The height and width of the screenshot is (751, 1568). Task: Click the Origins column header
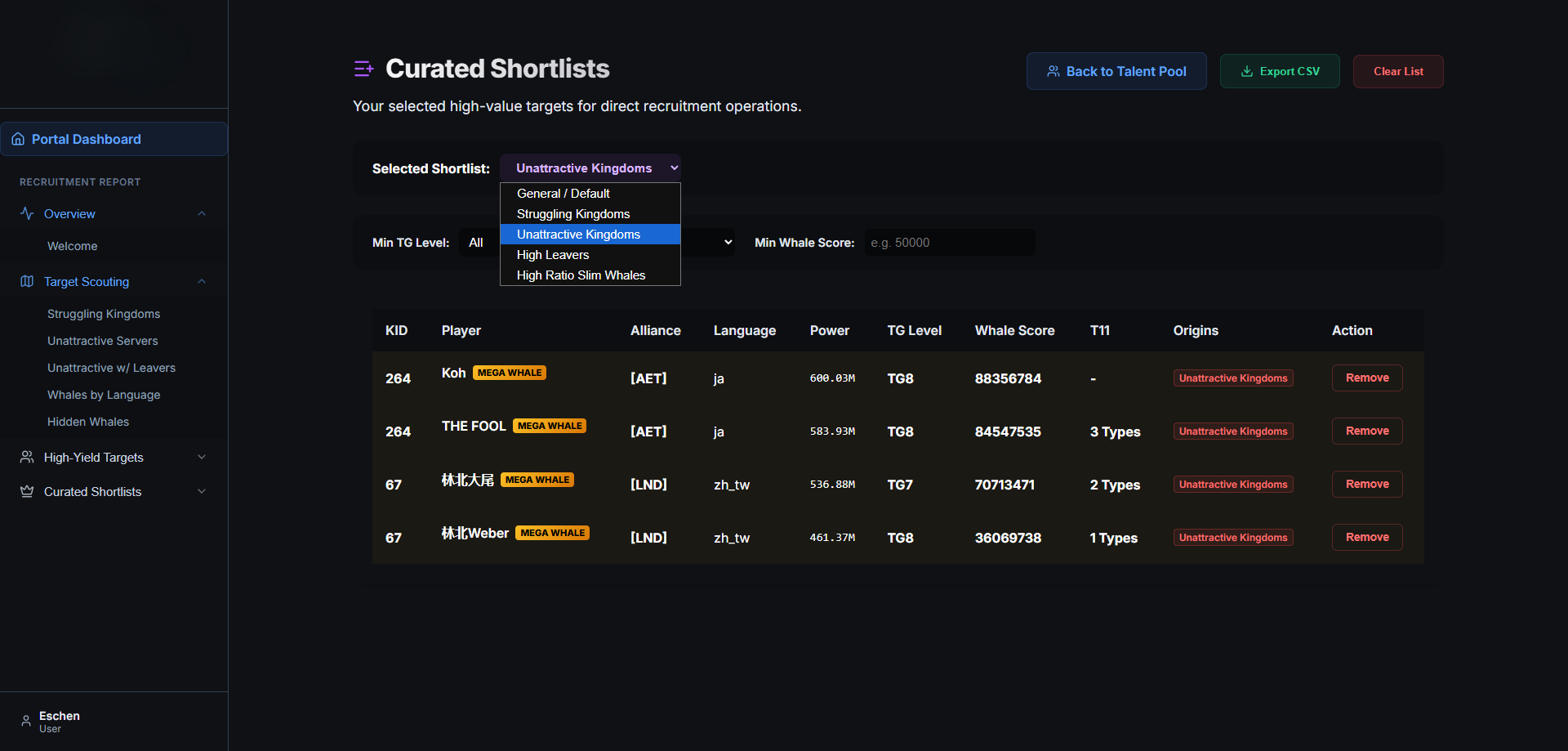(1196, 330)
